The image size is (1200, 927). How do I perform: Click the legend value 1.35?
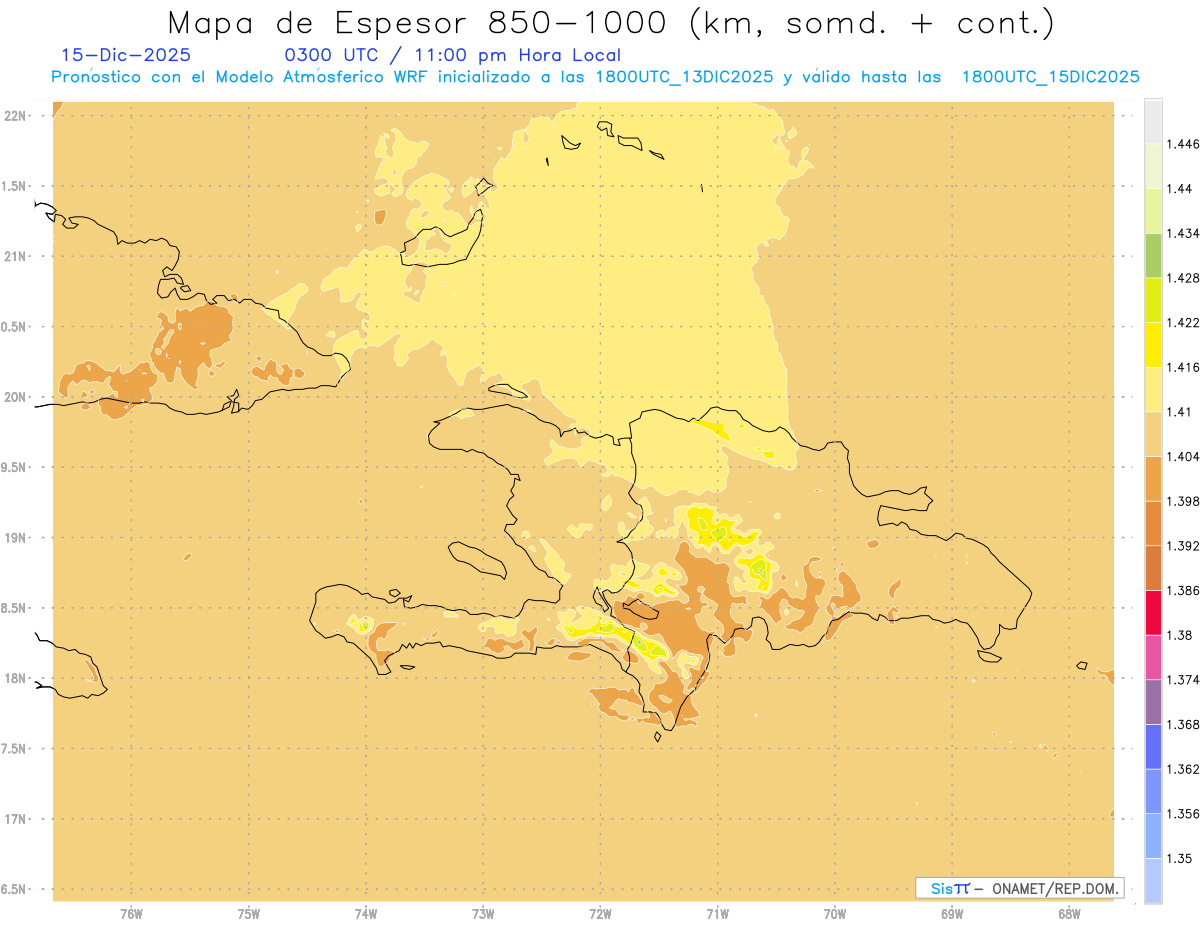pos(1179,858)
